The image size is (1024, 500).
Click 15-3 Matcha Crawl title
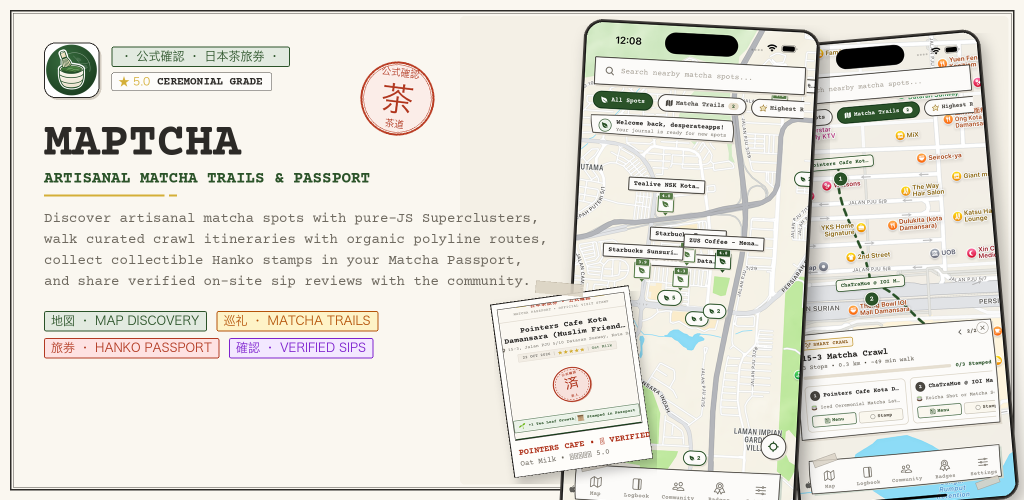[844, 356]
